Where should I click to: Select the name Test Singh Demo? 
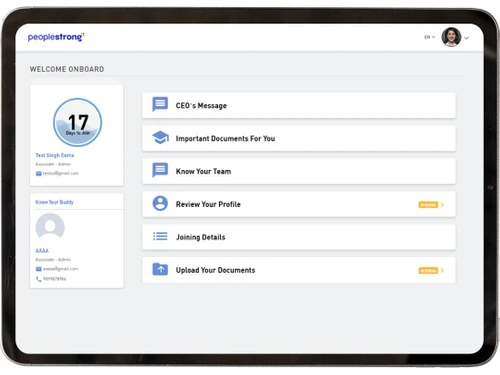pyautogui.click(x=55, y=155)
